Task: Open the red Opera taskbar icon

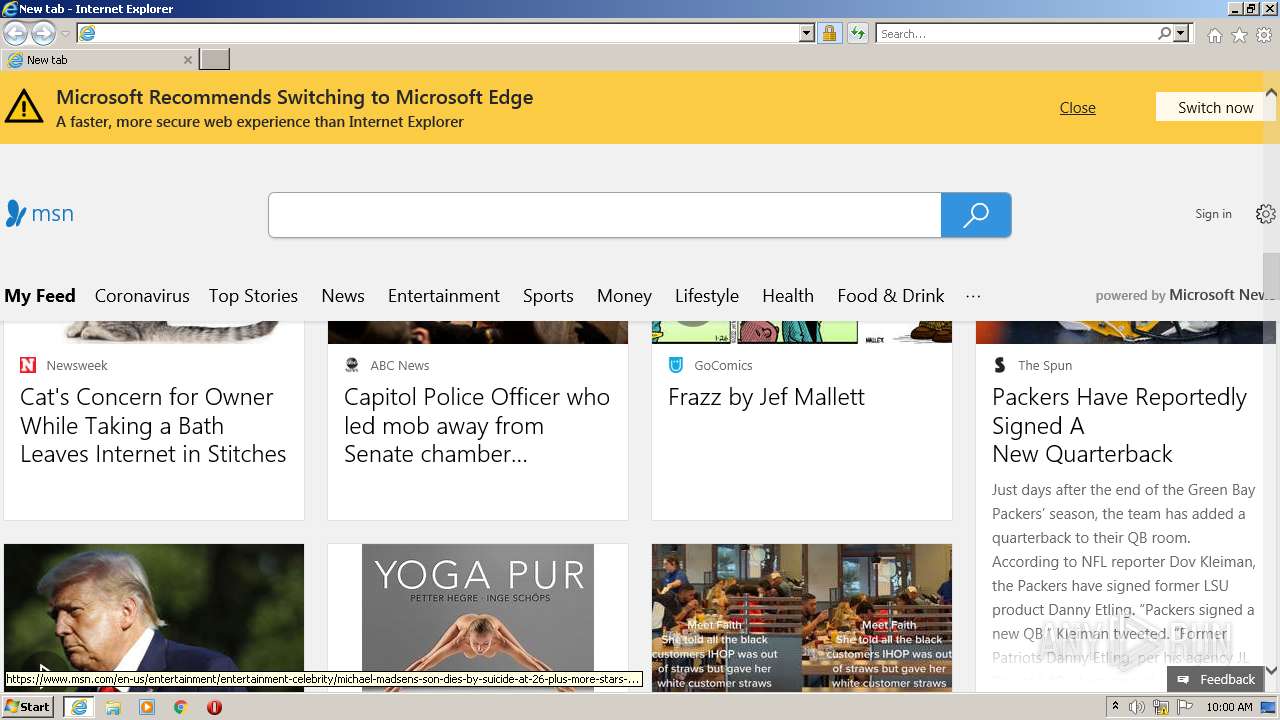Action: [214, 707]
